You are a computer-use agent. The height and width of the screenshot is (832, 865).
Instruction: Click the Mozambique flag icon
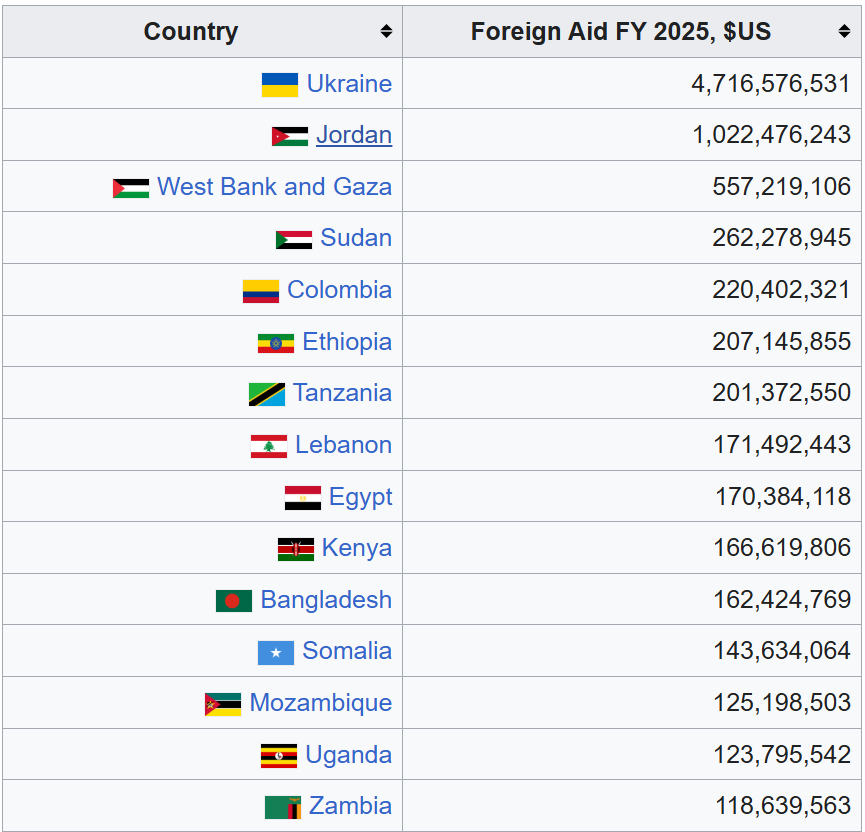tap(223, 704)
